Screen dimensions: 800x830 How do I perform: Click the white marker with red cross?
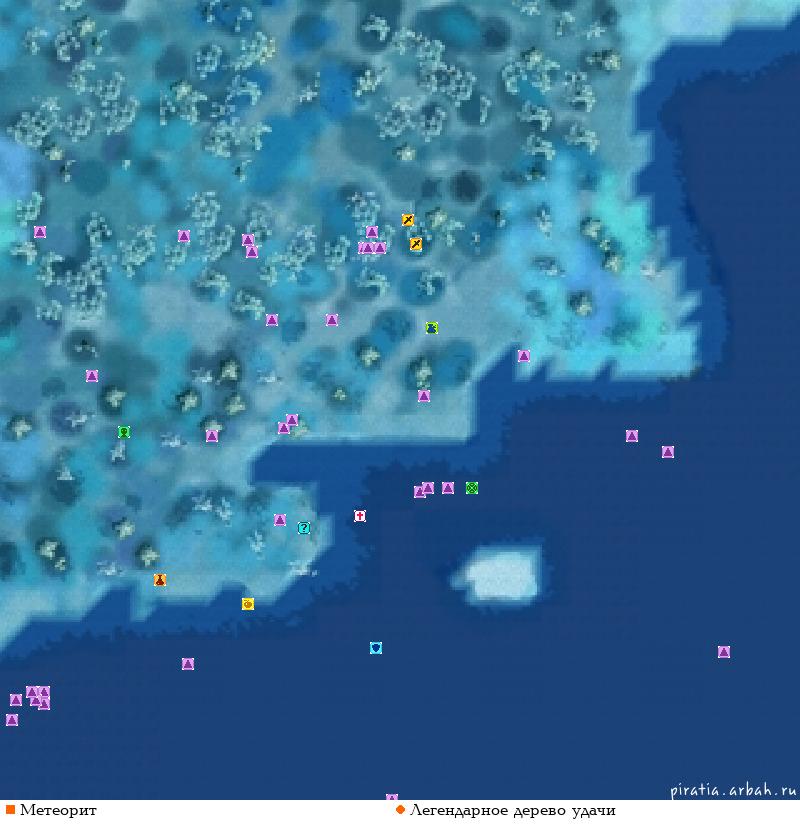point(359,516)
